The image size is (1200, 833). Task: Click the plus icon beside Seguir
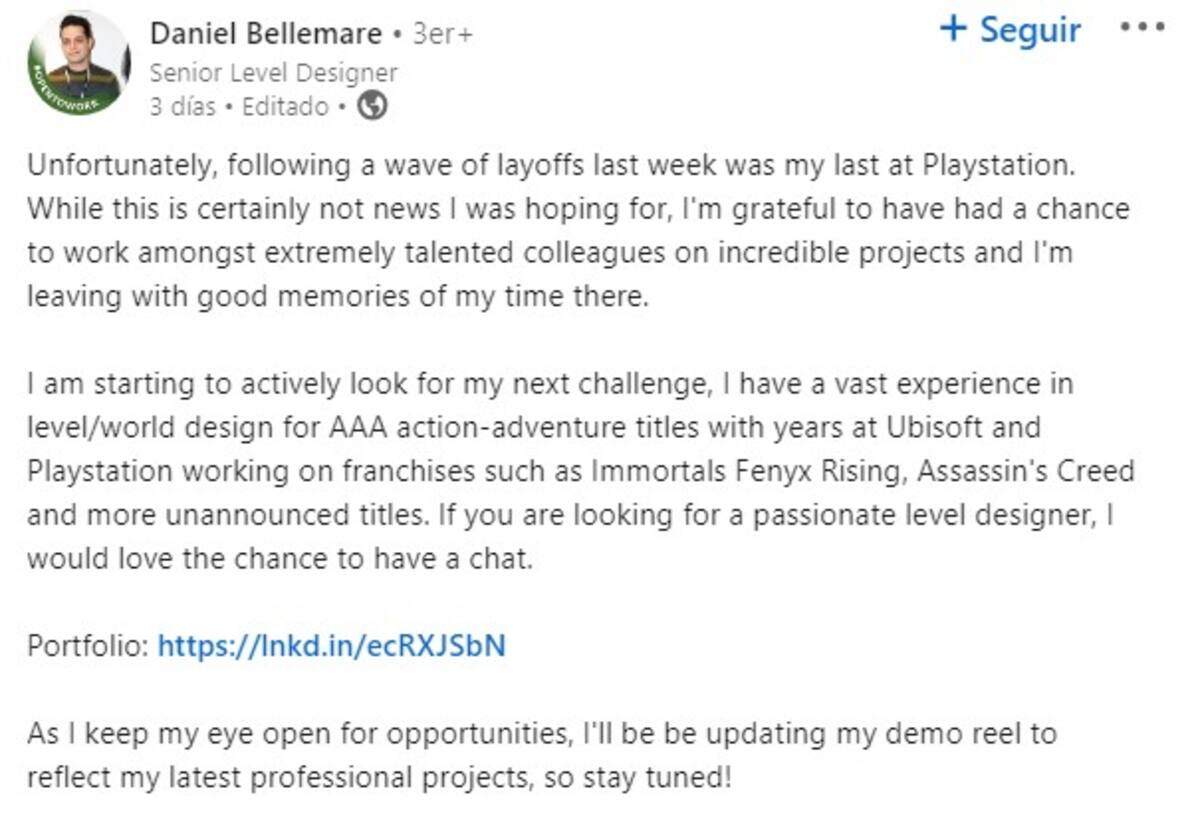(x=953, y=29)
